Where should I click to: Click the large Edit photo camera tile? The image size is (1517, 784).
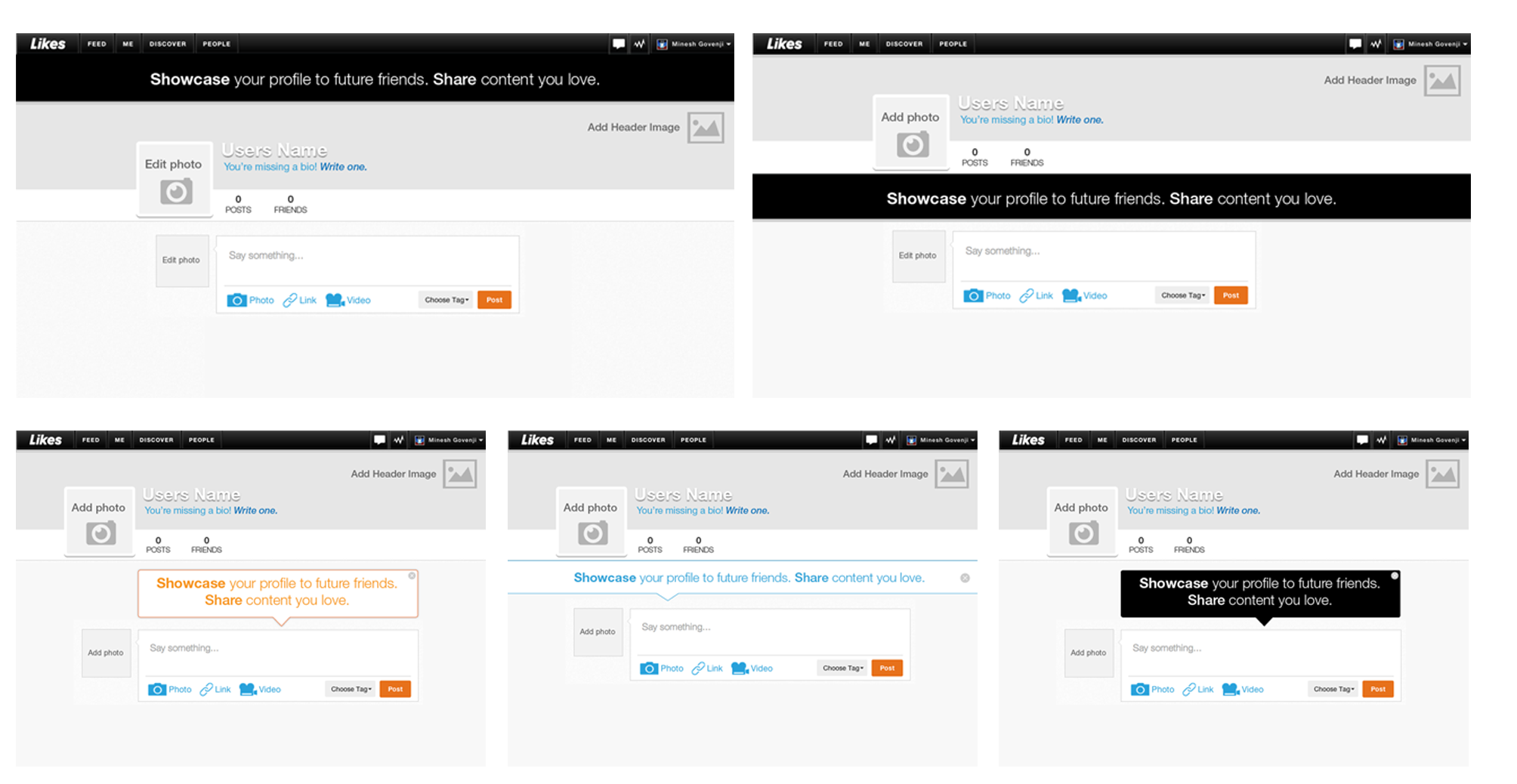tap(175, 180)
